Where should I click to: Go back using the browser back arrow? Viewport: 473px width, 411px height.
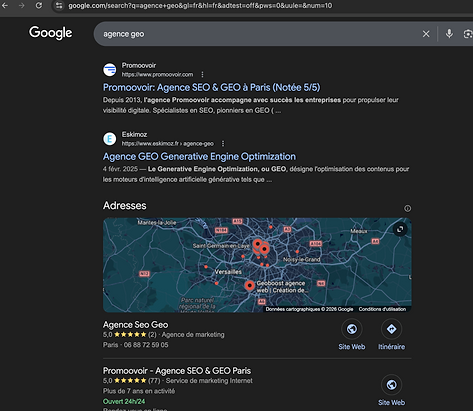tap(5, 5)
